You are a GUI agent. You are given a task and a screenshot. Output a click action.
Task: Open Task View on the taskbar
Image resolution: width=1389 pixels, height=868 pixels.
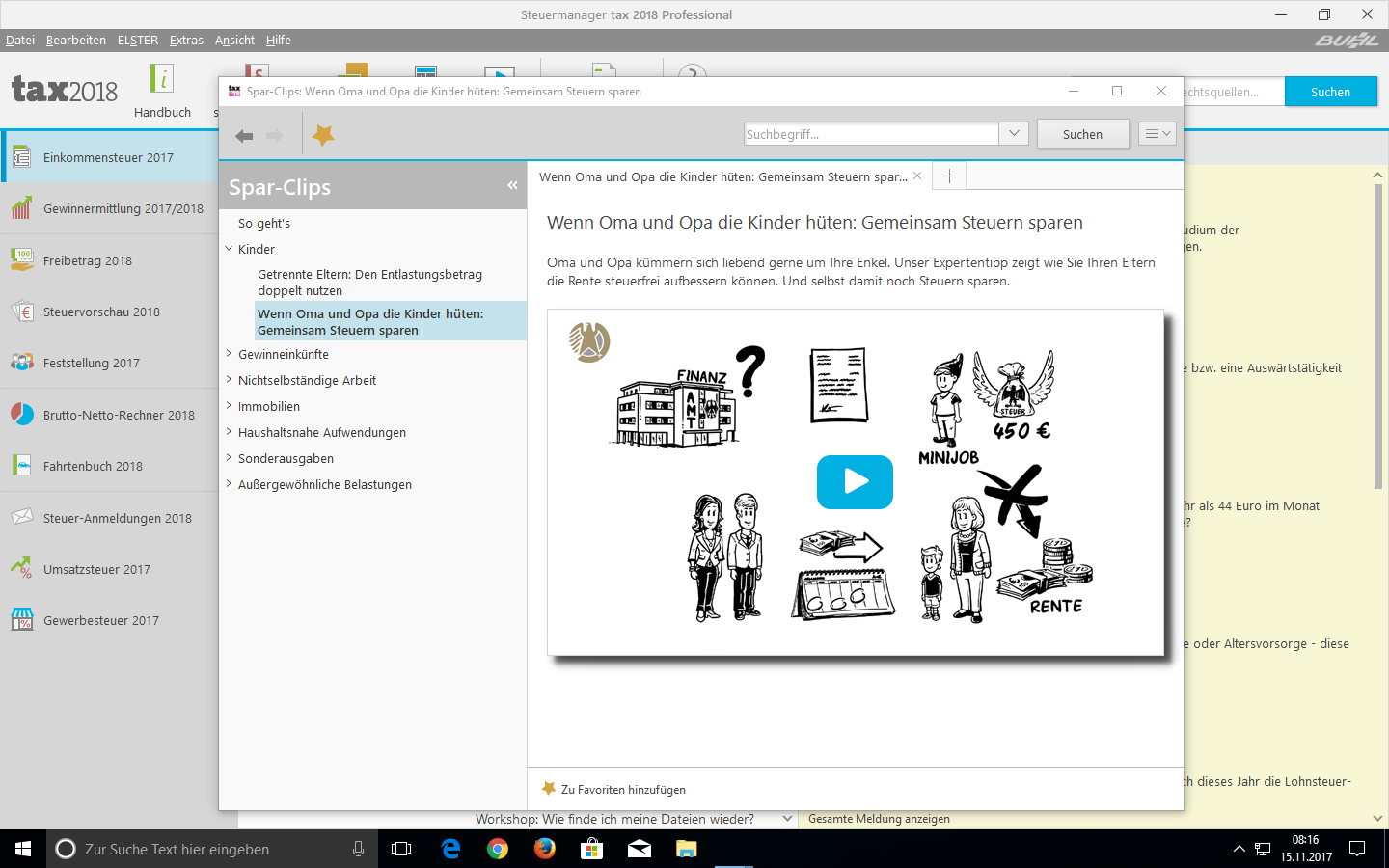[401, 849]
